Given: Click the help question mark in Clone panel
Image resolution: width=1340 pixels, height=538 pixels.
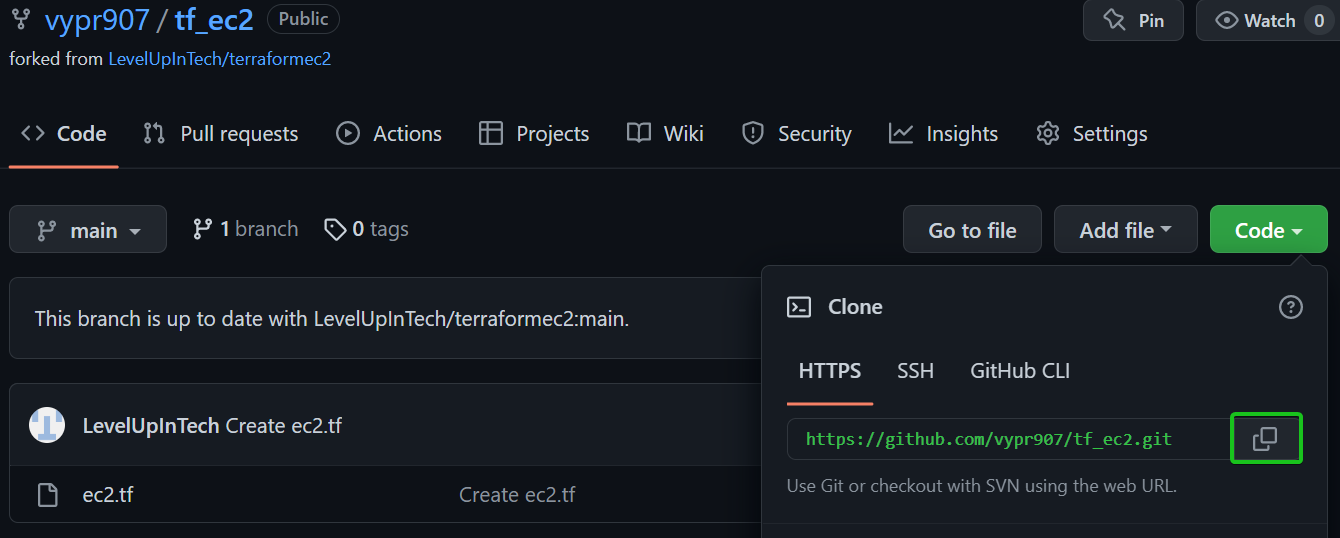Looking at the screenshot, I should (x=1291, y=307).
